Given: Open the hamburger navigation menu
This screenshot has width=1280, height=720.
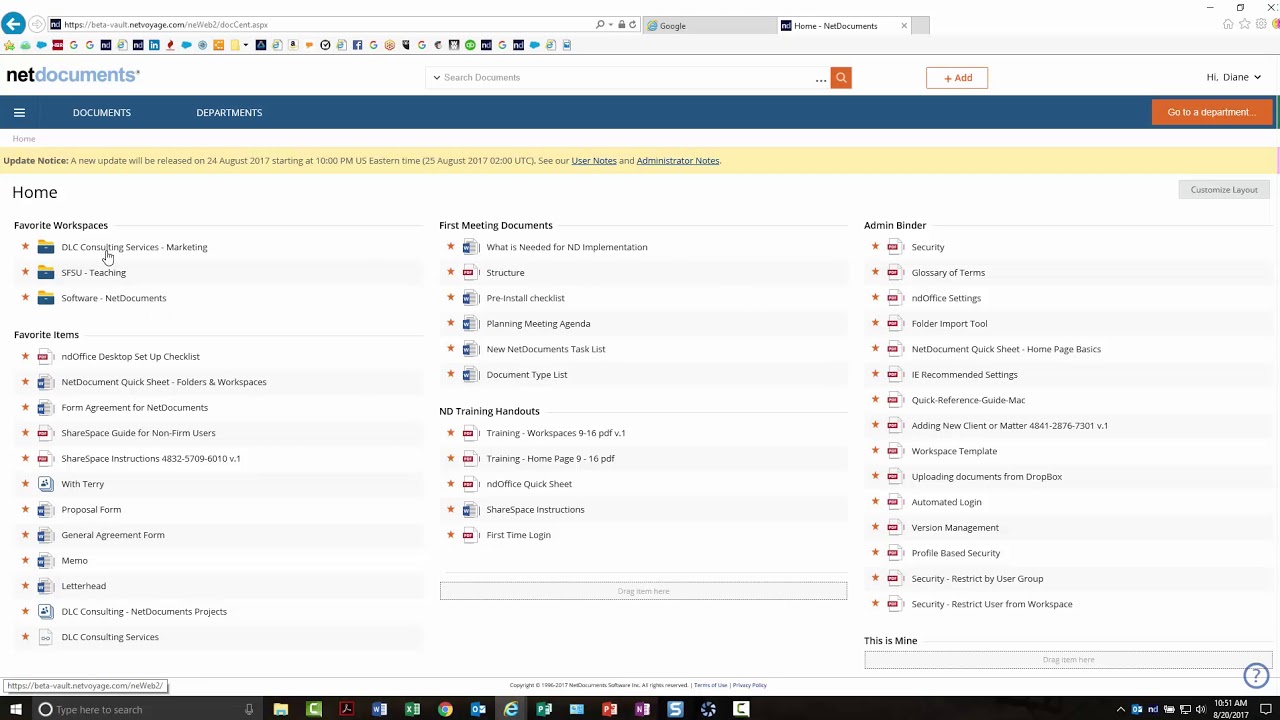Looking at the screenshot, I should click(x=19, y=113).
